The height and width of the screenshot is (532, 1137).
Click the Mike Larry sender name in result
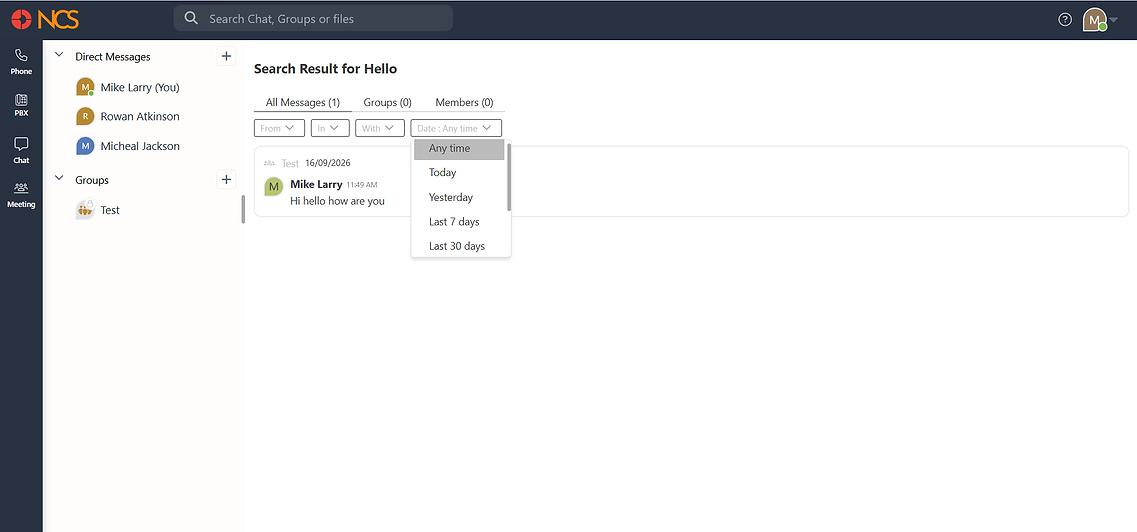click(x=316, y=185)
